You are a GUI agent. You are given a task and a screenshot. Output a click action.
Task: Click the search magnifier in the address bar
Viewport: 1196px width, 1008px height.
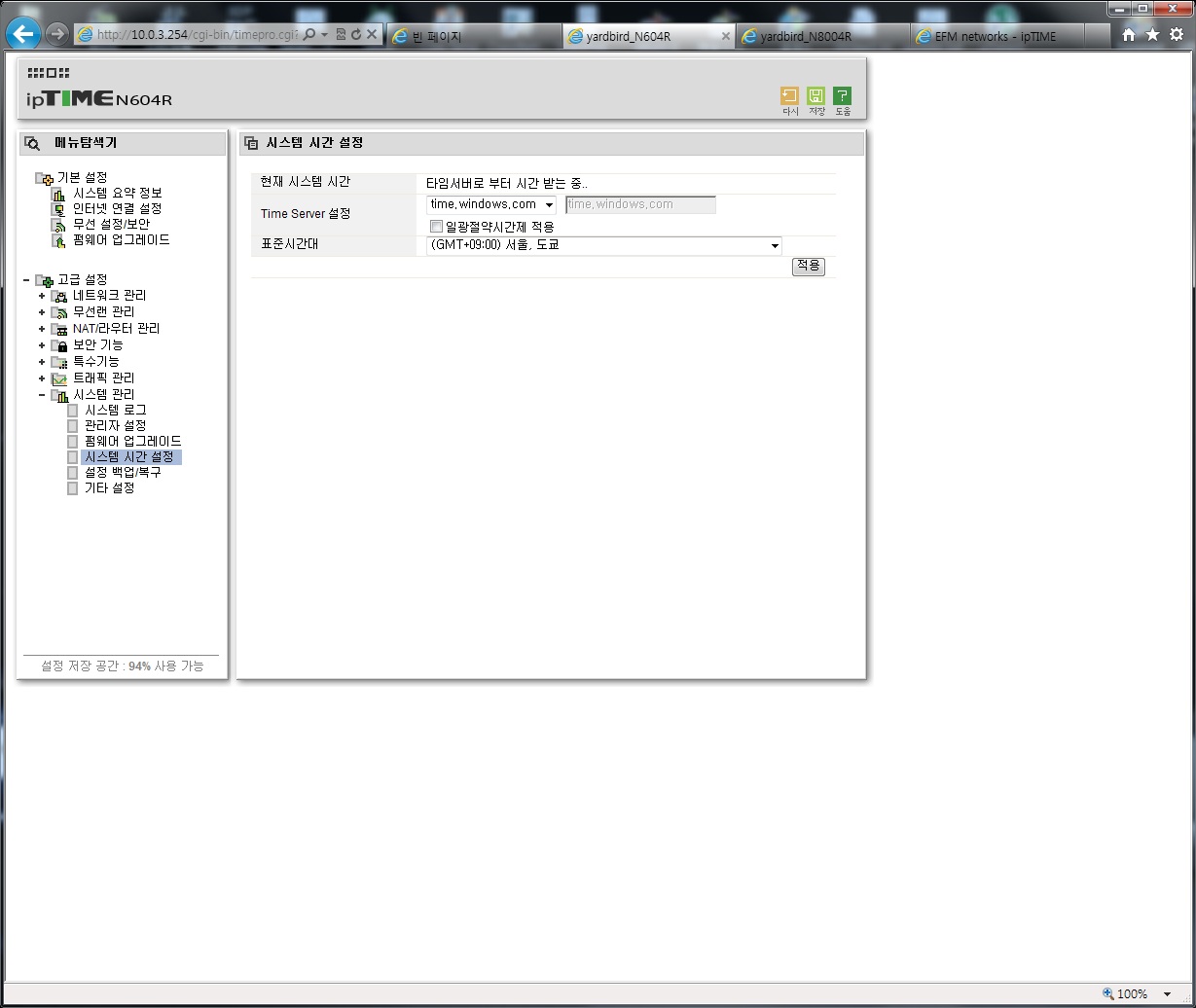309,35
